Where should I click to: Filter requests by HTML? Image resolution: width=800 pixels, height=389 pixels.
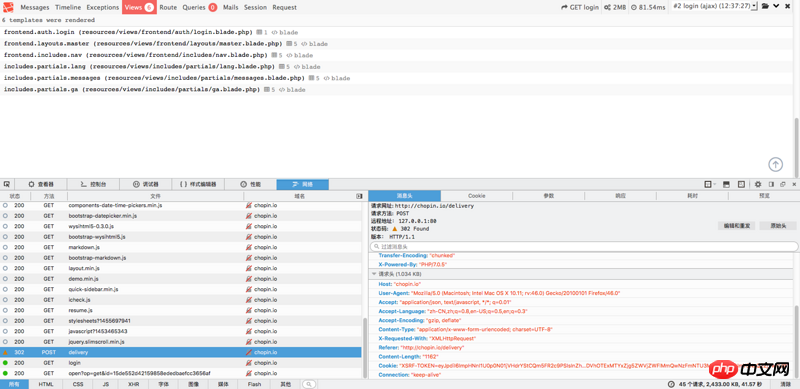46,384
